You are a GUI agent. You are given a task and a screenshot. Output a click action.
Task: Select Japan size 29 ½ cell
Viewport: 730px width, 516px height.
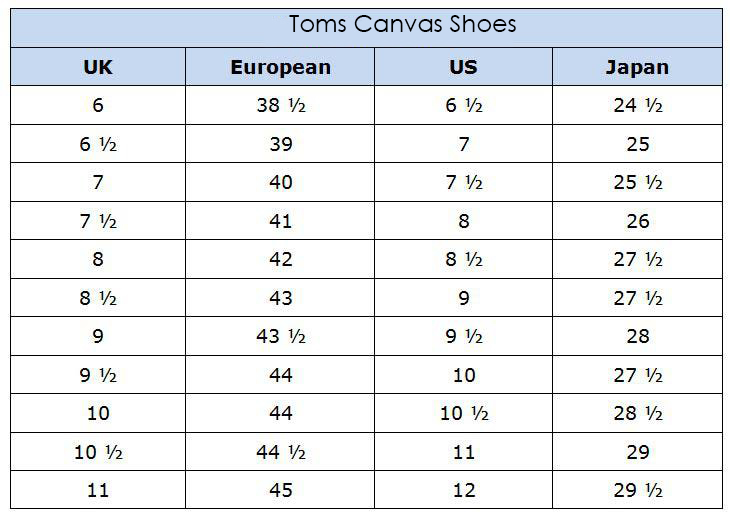click(x=637, y=490)
